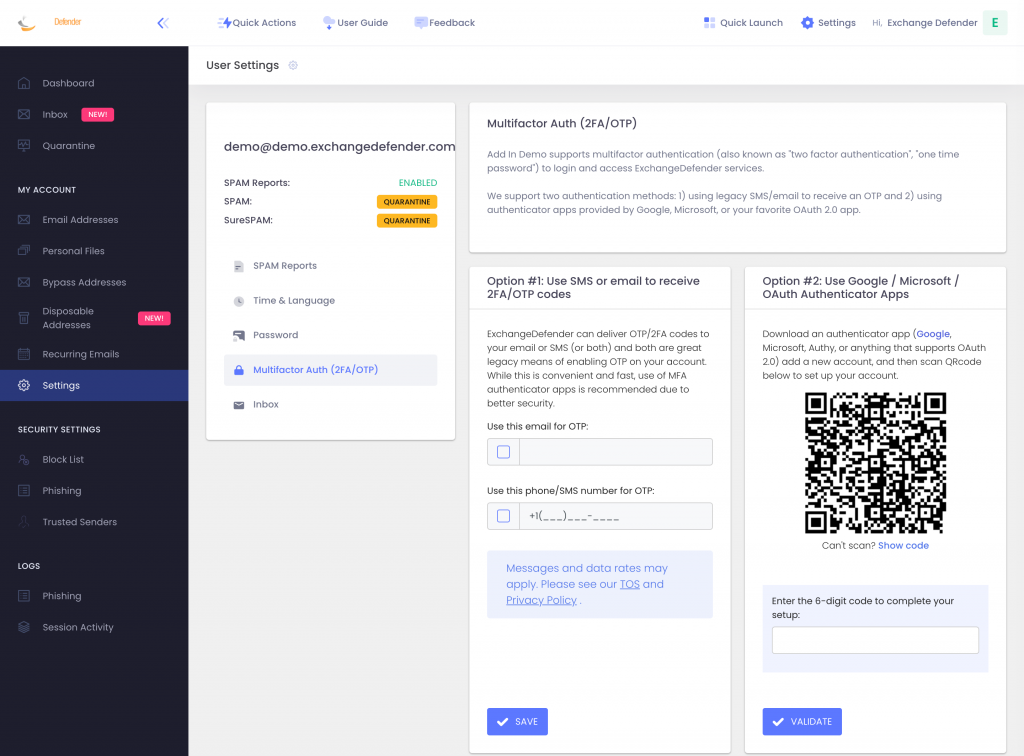Click the SPAM Reports document icon
Image resolution: width=1024 pixels, height=756 pixels.
point(239,266)
